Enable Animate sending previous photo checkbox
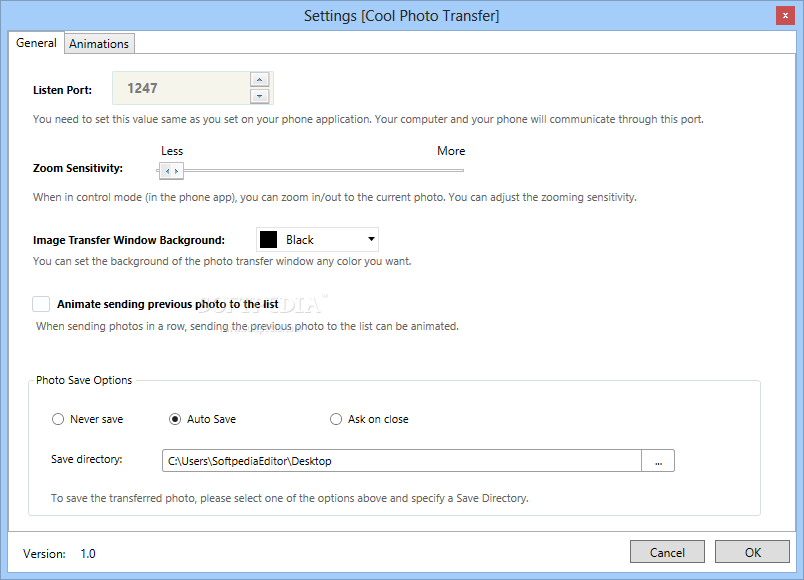The image size is (804, 580). [x=41, y=304]
